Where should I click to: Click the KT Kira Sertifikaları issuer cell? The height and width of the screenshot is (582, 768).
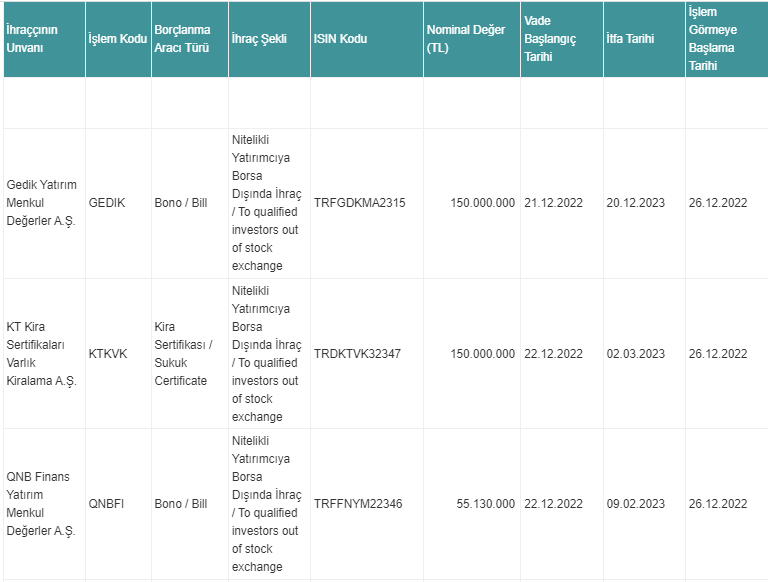42,354
